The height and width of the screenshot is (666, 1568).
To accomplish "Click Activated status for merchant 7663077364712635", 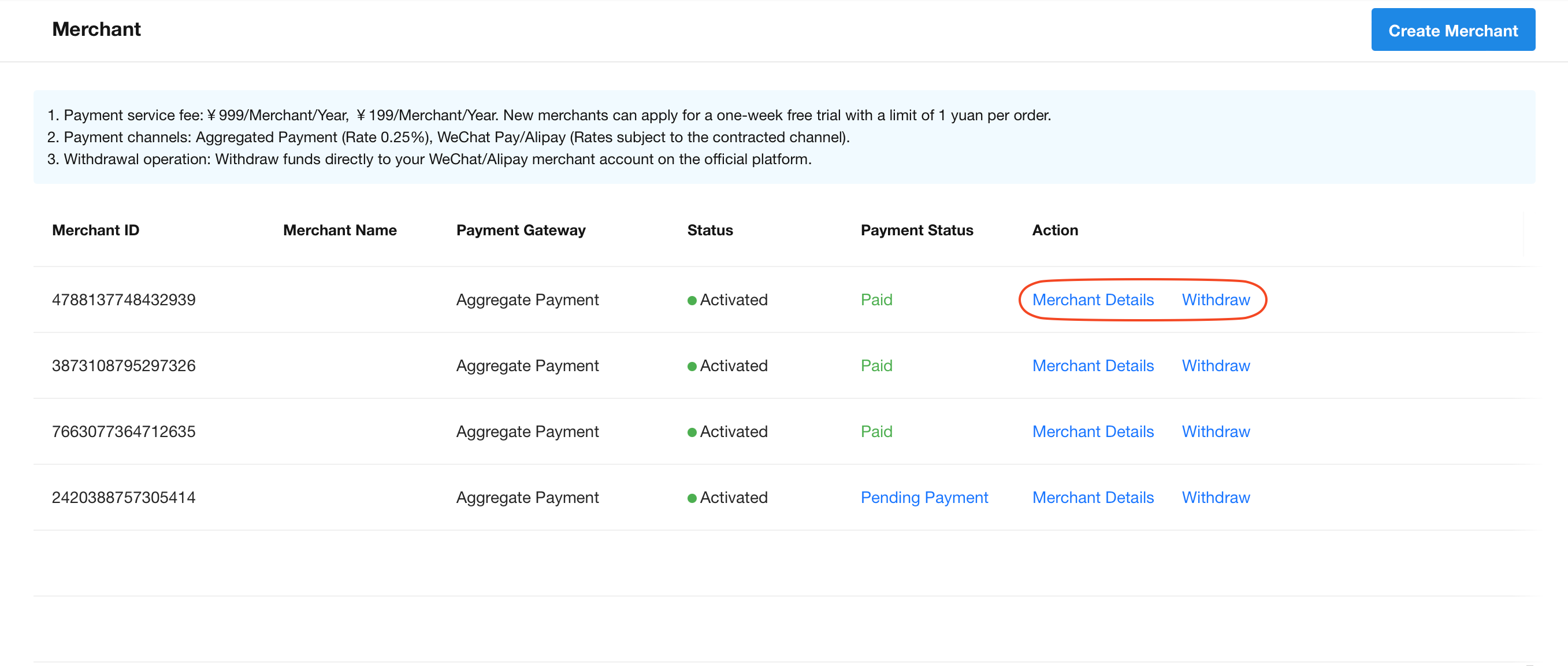I will 727,431.
